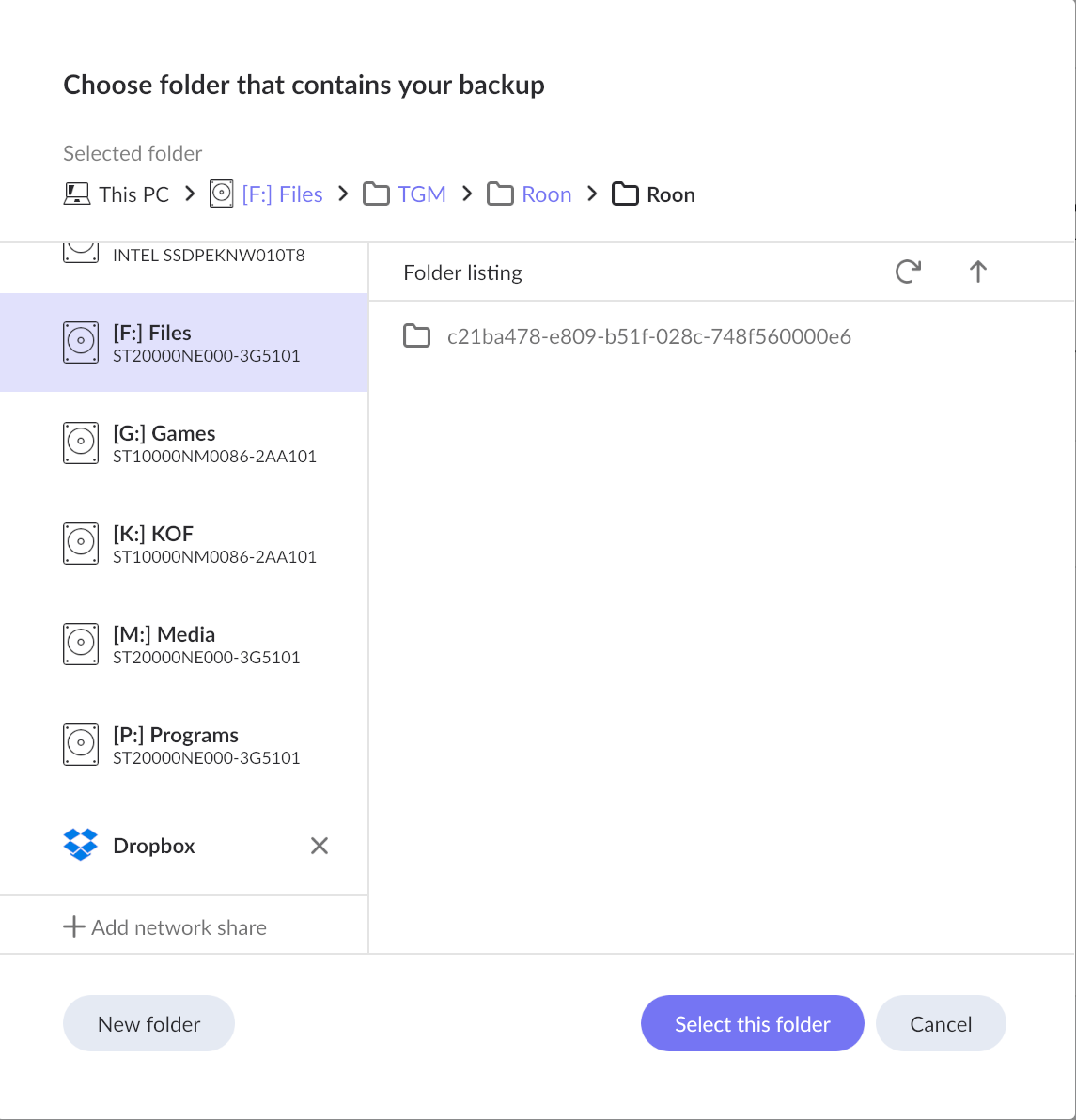Jump to [F:] Files breadcrumb link
This screenshot has height=1120, width=1076.
coord(282,194)
